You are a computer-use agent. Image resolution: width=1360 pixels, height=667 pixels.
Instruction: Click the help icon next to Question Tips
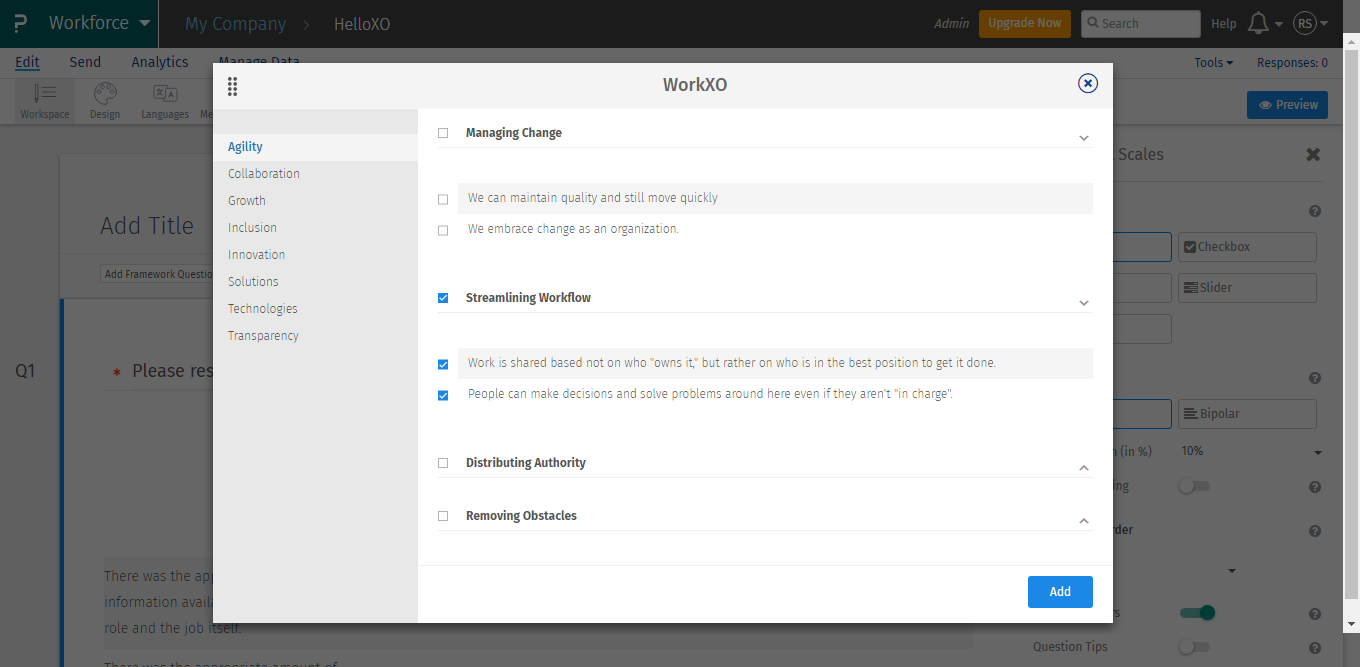coord(1315,648)
